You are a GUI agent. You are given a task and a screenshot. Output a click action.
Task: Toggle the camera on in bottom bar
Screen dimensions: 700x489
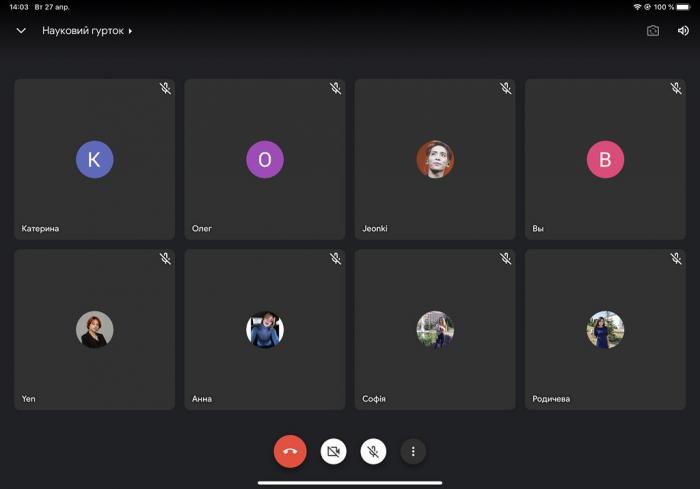[x=333, y=452]
